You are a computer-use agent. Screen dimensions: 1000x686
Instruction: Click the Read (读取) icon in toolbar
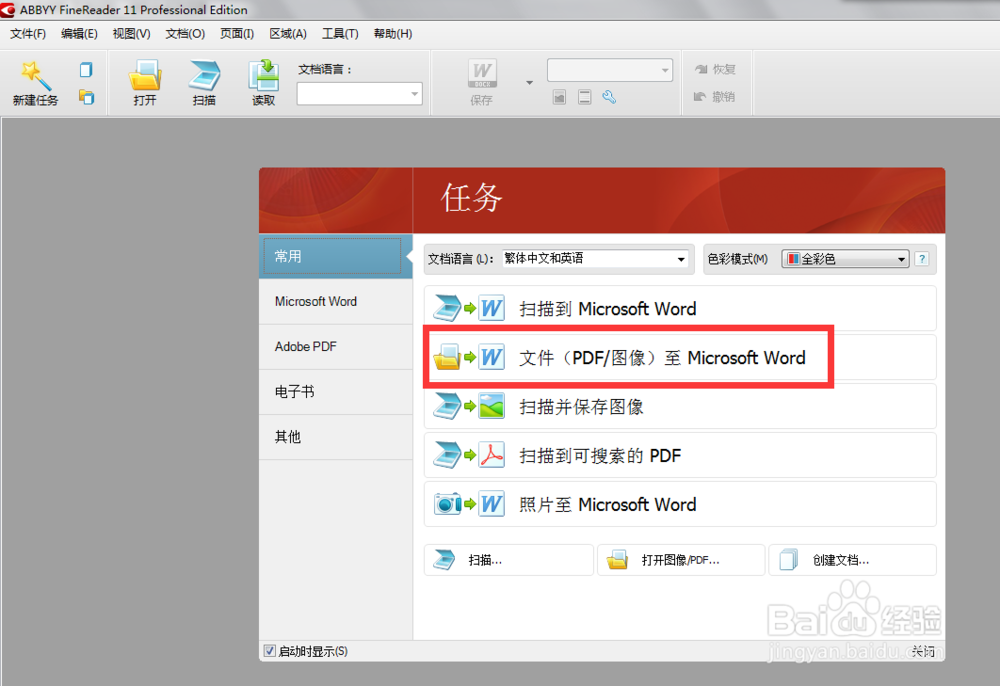(263, 75)
